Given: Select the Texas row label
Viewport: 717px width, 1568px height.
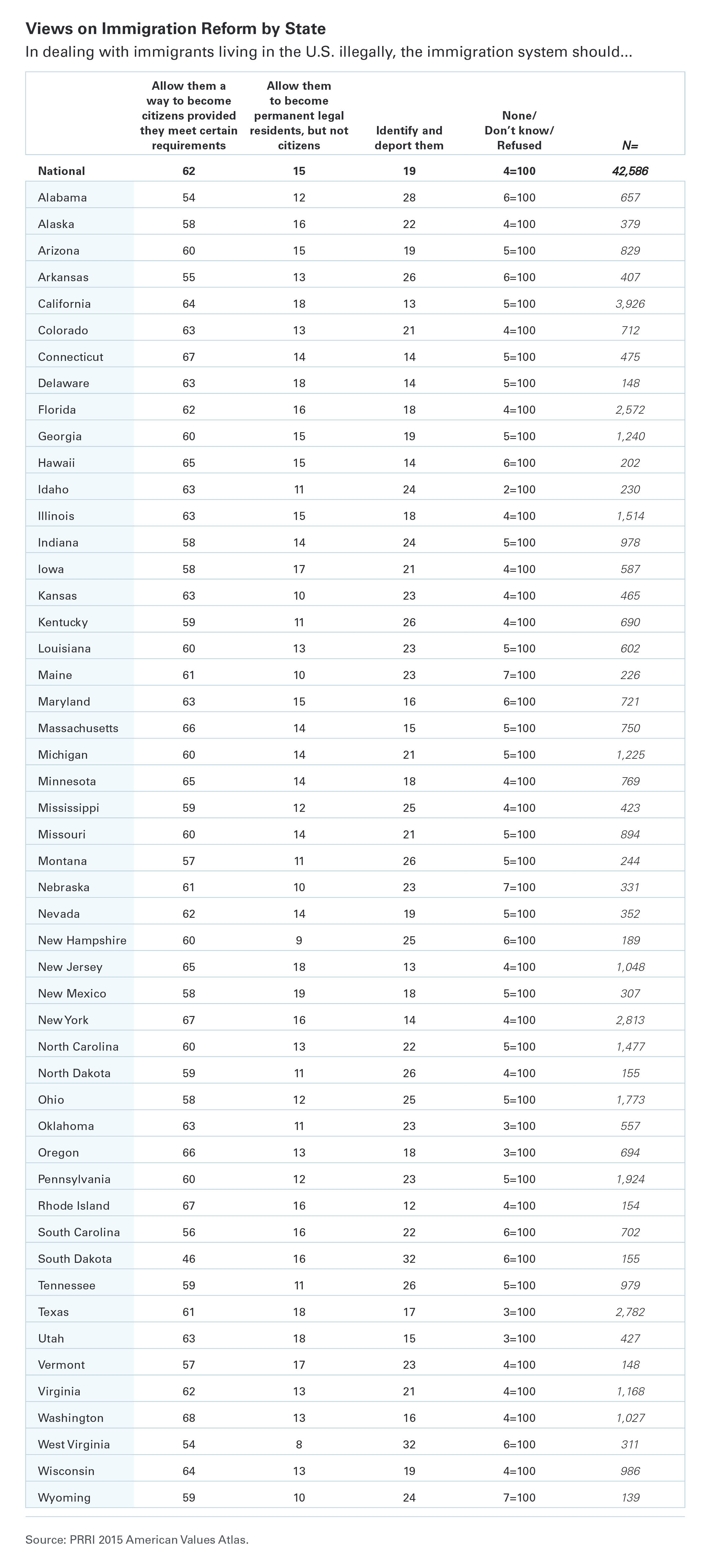Looking at the screenshot, I should [53, 1312].
